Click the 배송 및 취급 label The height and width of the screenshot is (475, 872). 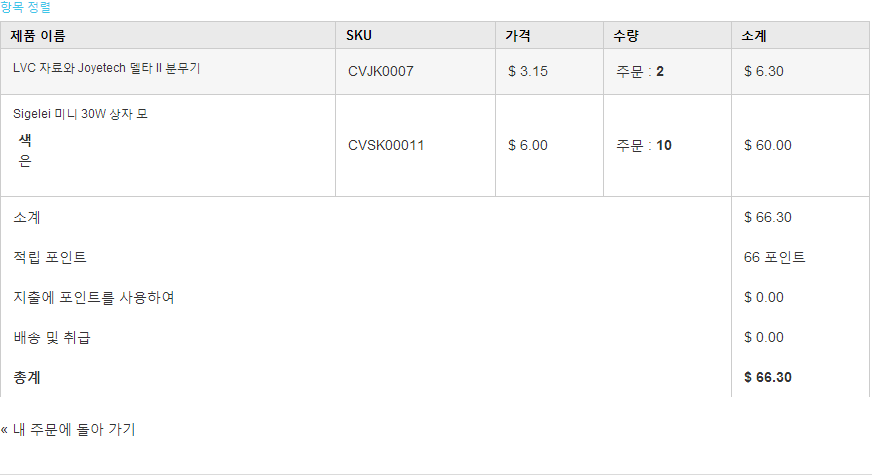click(56, 337)
